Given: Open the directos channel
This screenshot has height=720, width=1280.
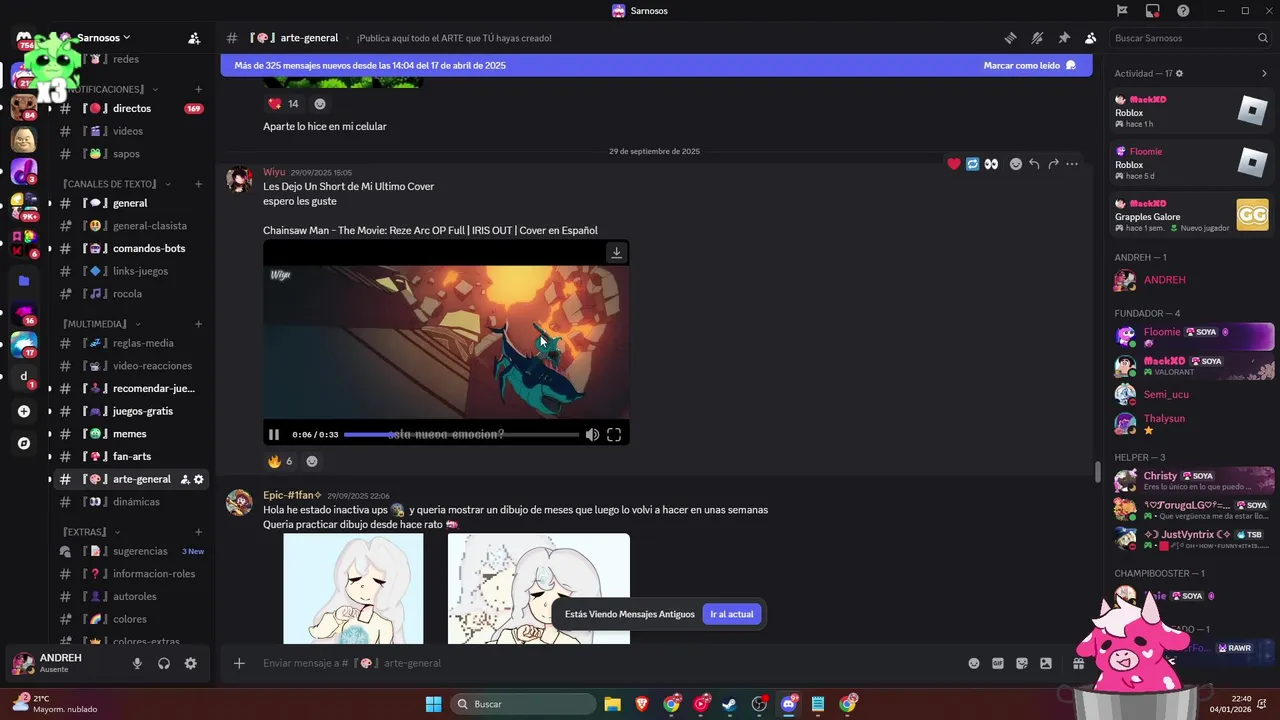Looking at the screenshot, I should click(x=131, y=108).
